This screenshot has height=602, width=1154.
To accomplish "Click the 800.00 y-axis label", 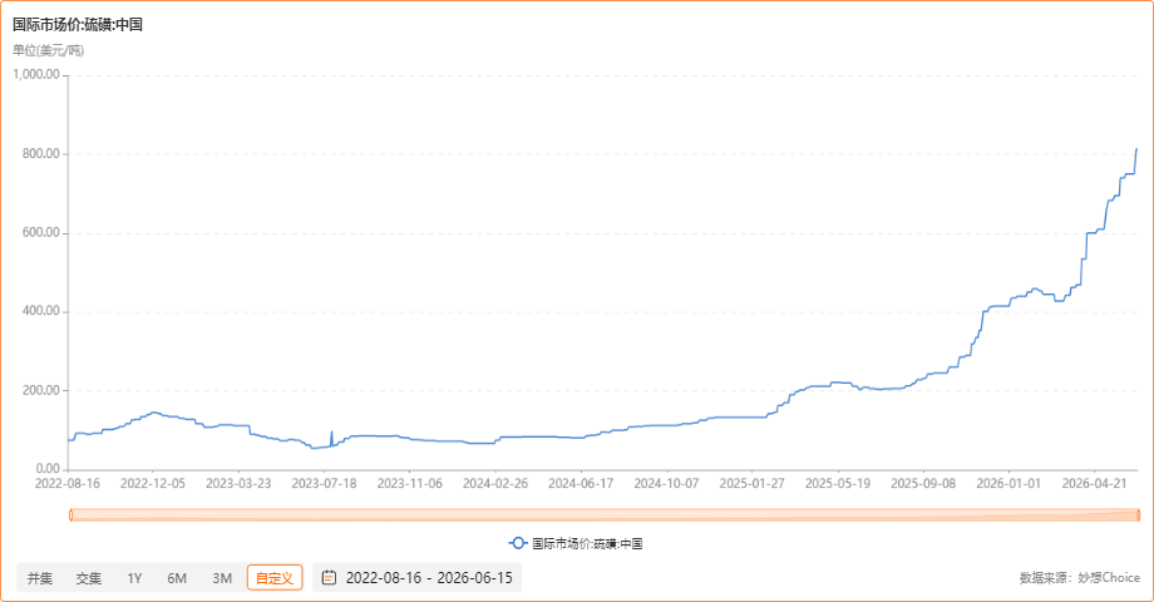I will tap(40, 154).
